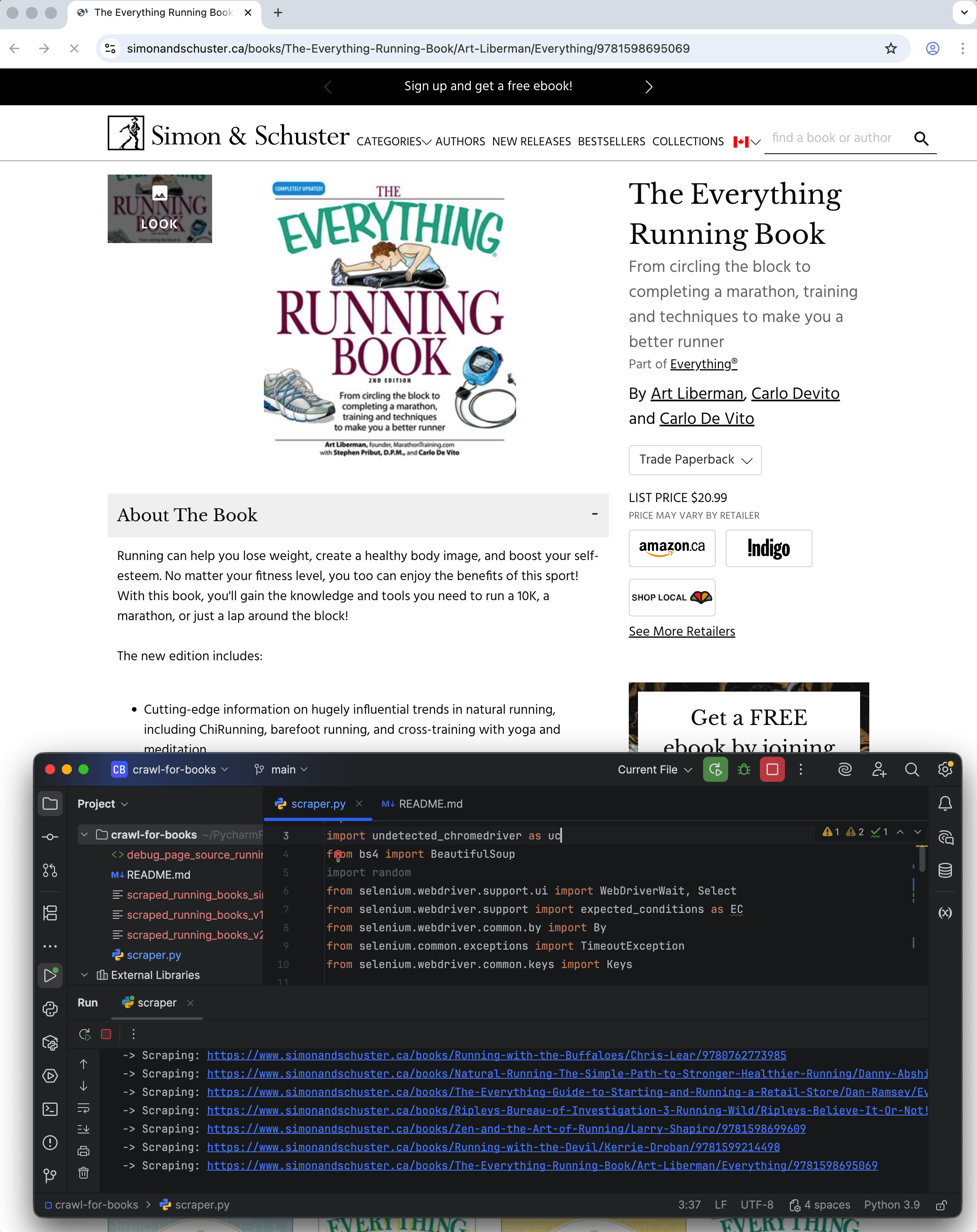Toggle read-only lock in status bar
This screenshot has height=1232, width=977.
[941, 1205]
